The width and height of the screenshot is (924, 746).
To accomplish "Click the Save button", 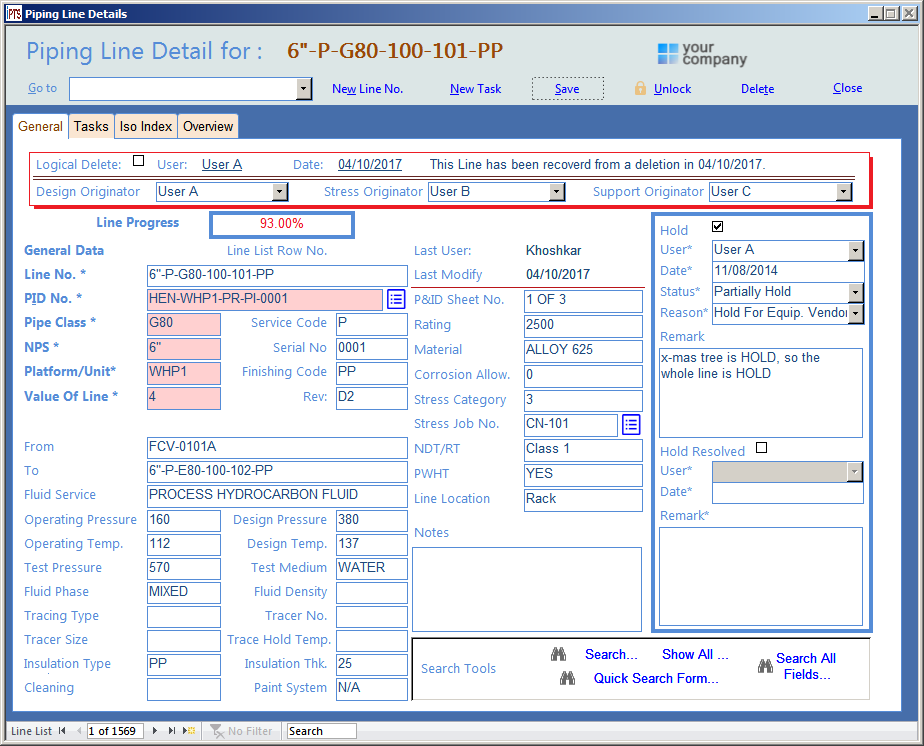I will click(x=567, y=89).
